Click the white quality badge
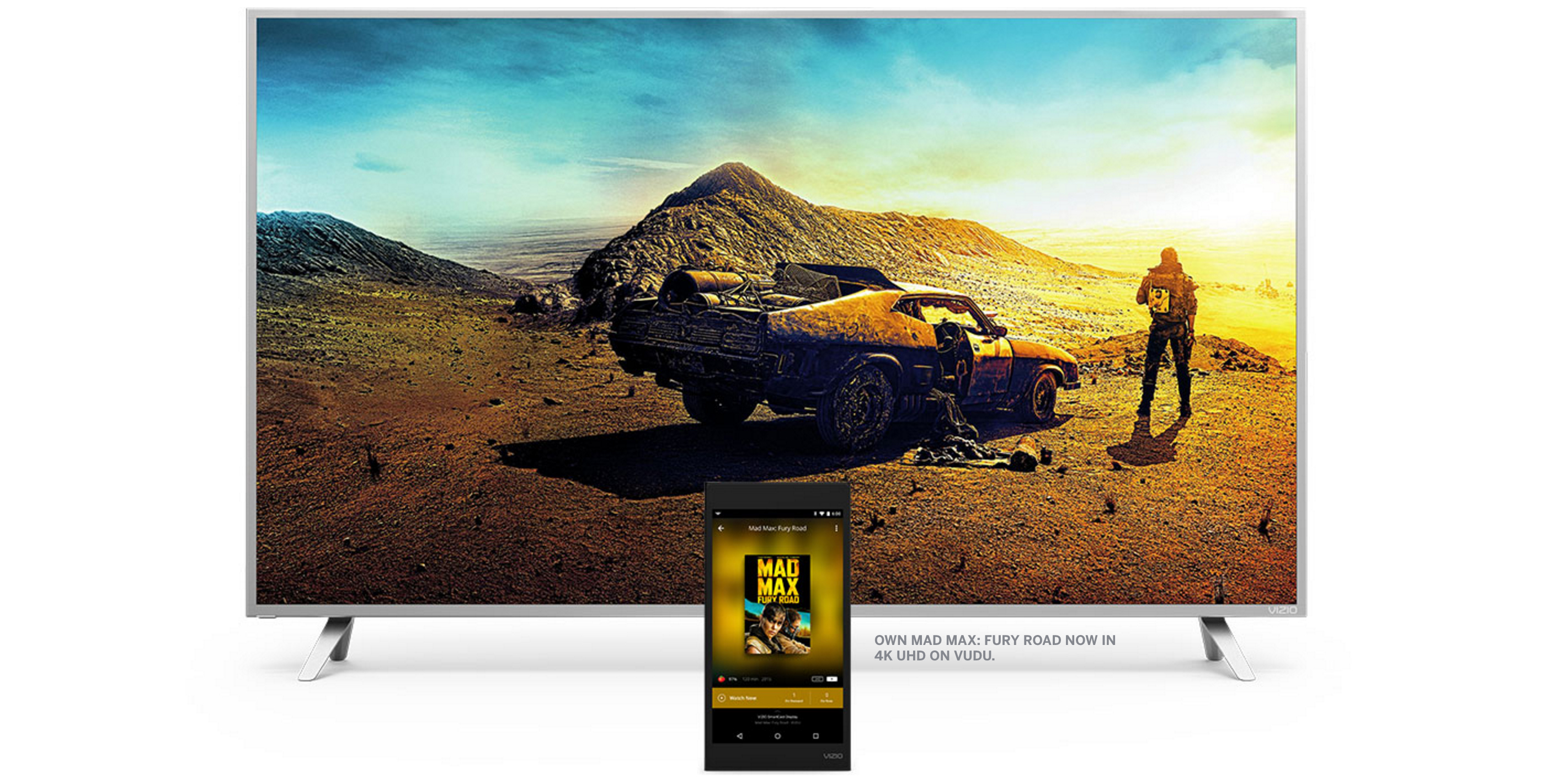Viewport: 1568px width, 784px height. (832, 679)
